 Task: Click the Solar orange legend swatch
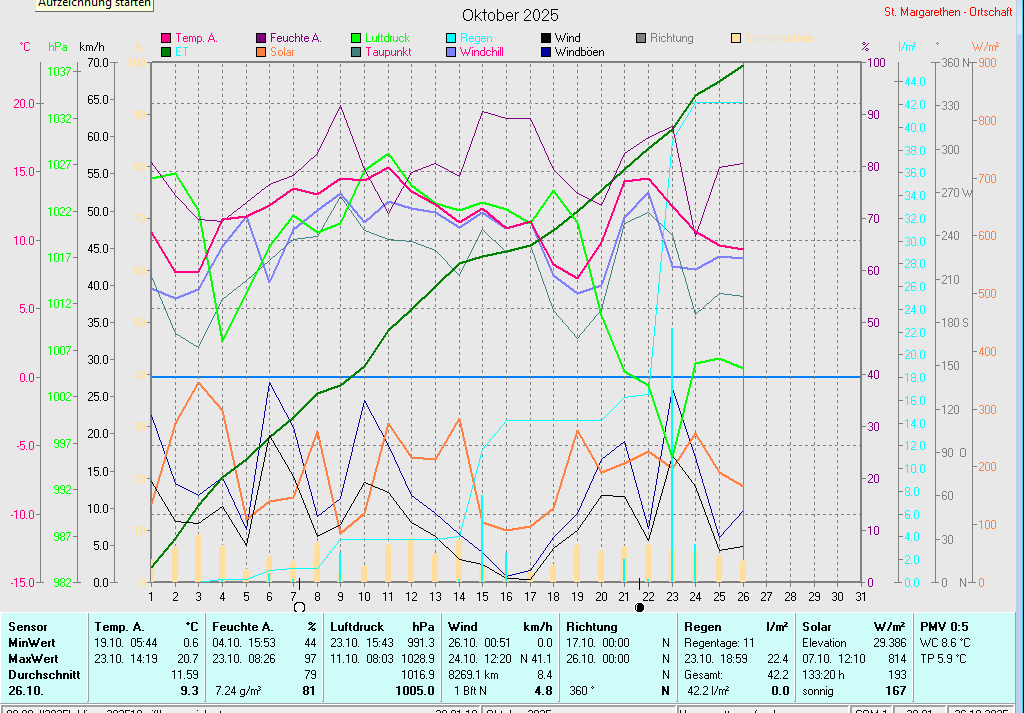click(261, 52)
